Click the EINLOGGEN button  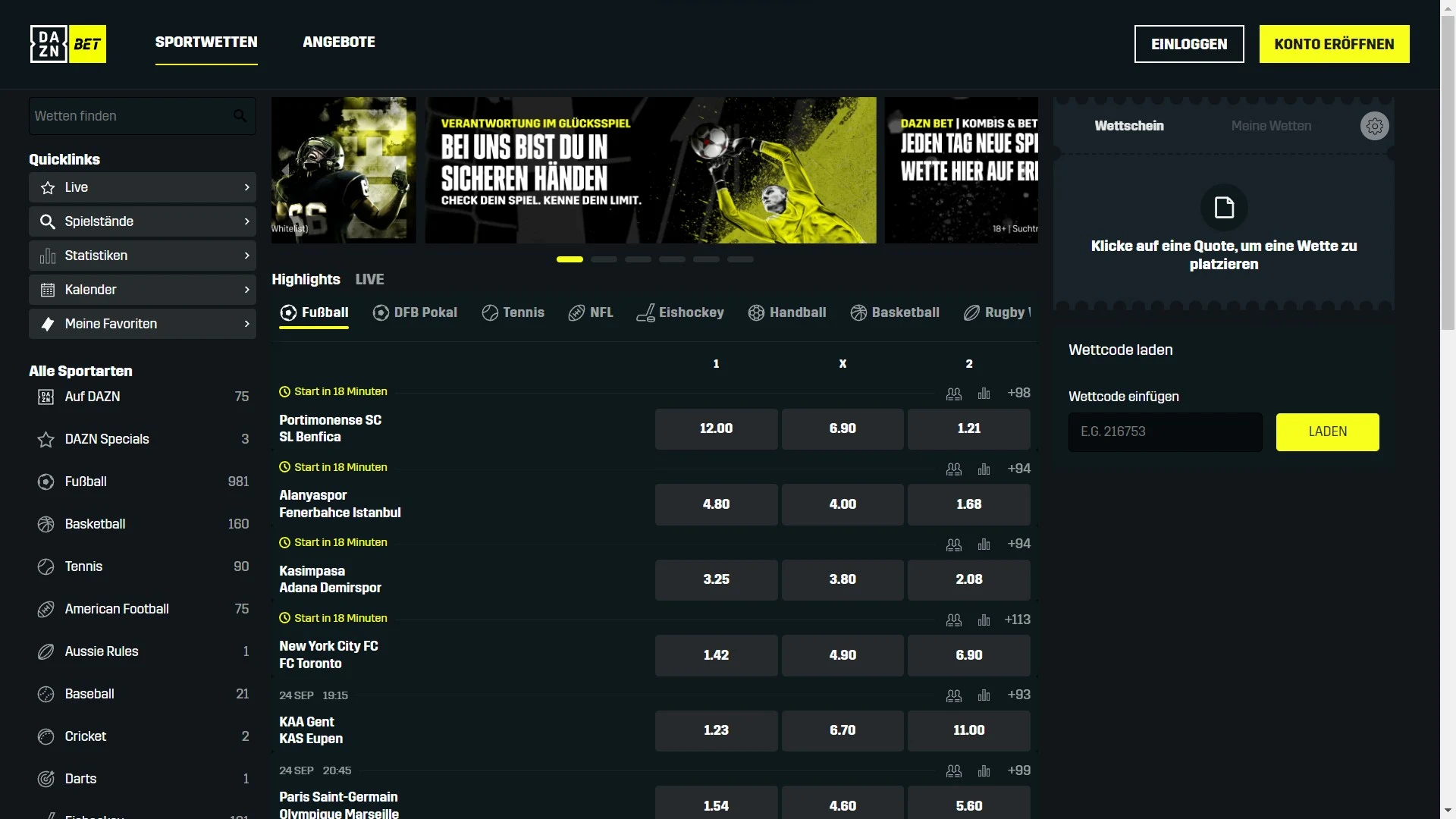tap(1189, 44)
